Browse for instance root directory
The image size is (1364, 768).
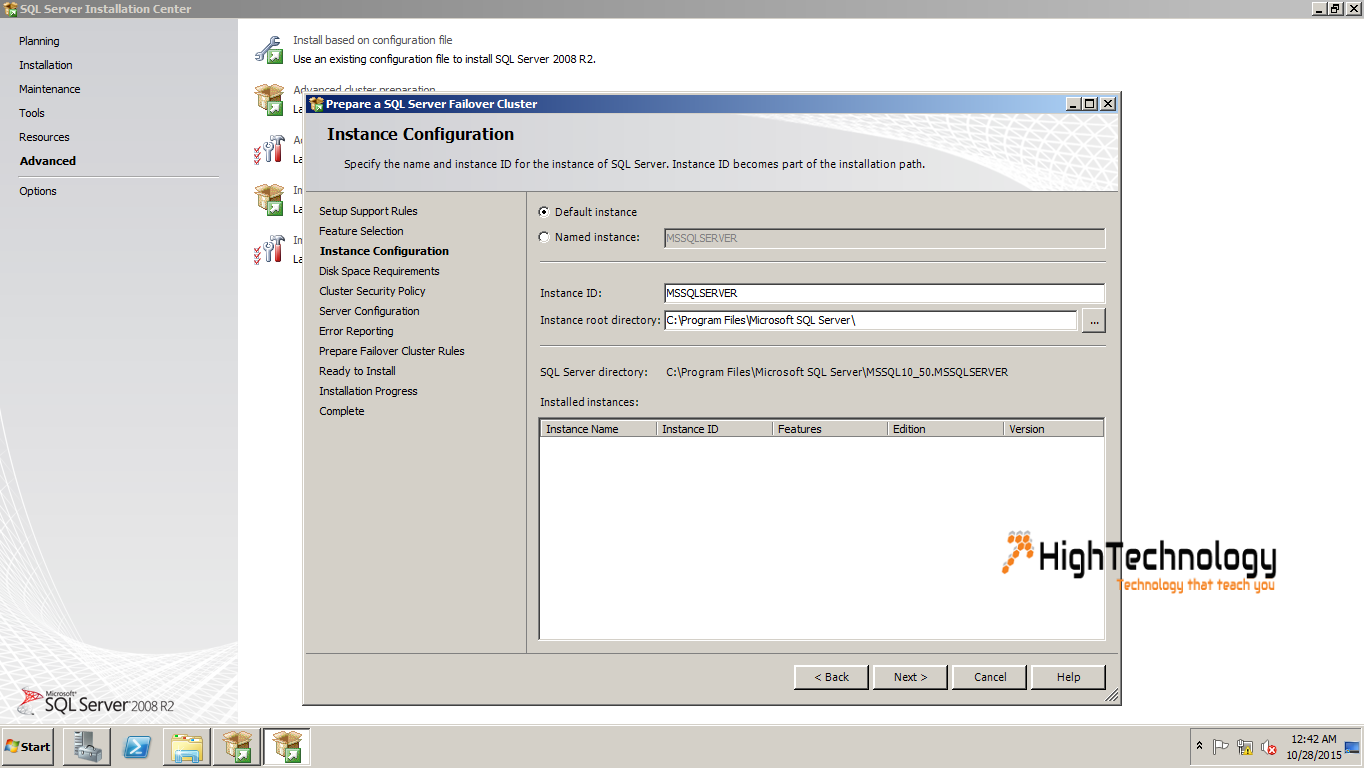1093,320
